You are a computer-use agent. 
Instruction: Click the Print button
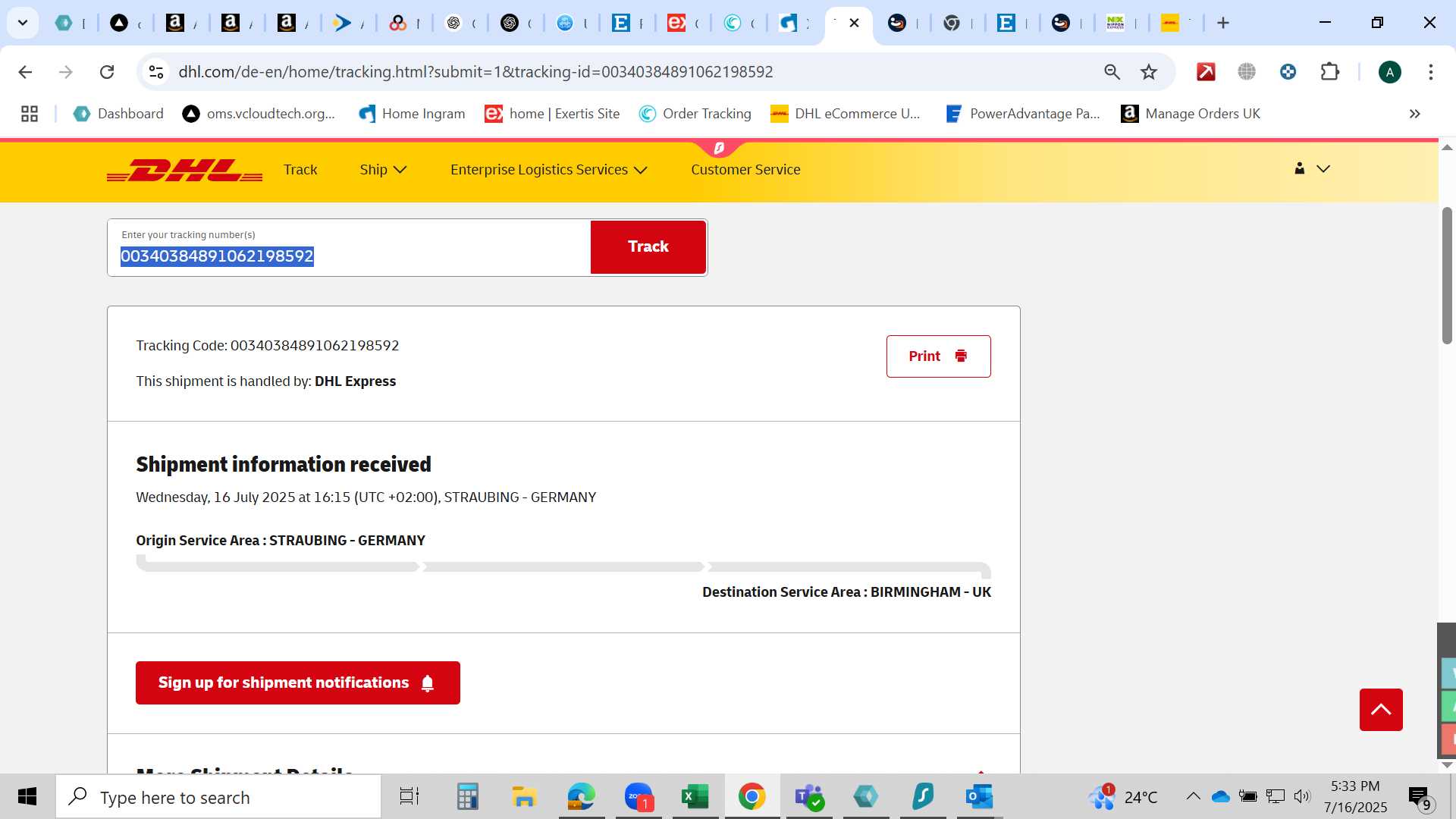(x=938, y=356)
